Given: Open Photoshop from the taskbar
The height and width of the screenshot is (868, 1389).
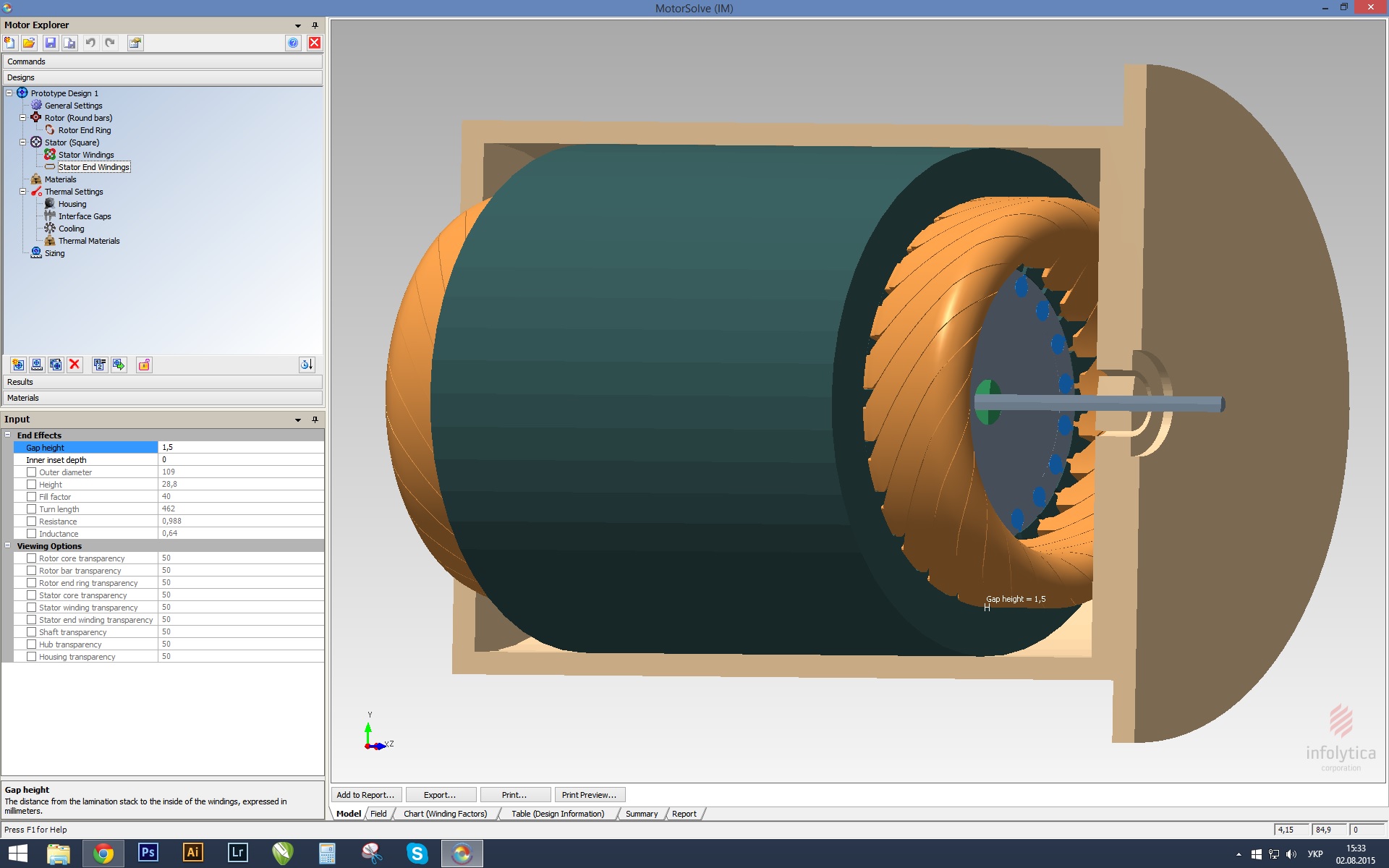Looking at the screenshot, I should click(x=148, y=853).
